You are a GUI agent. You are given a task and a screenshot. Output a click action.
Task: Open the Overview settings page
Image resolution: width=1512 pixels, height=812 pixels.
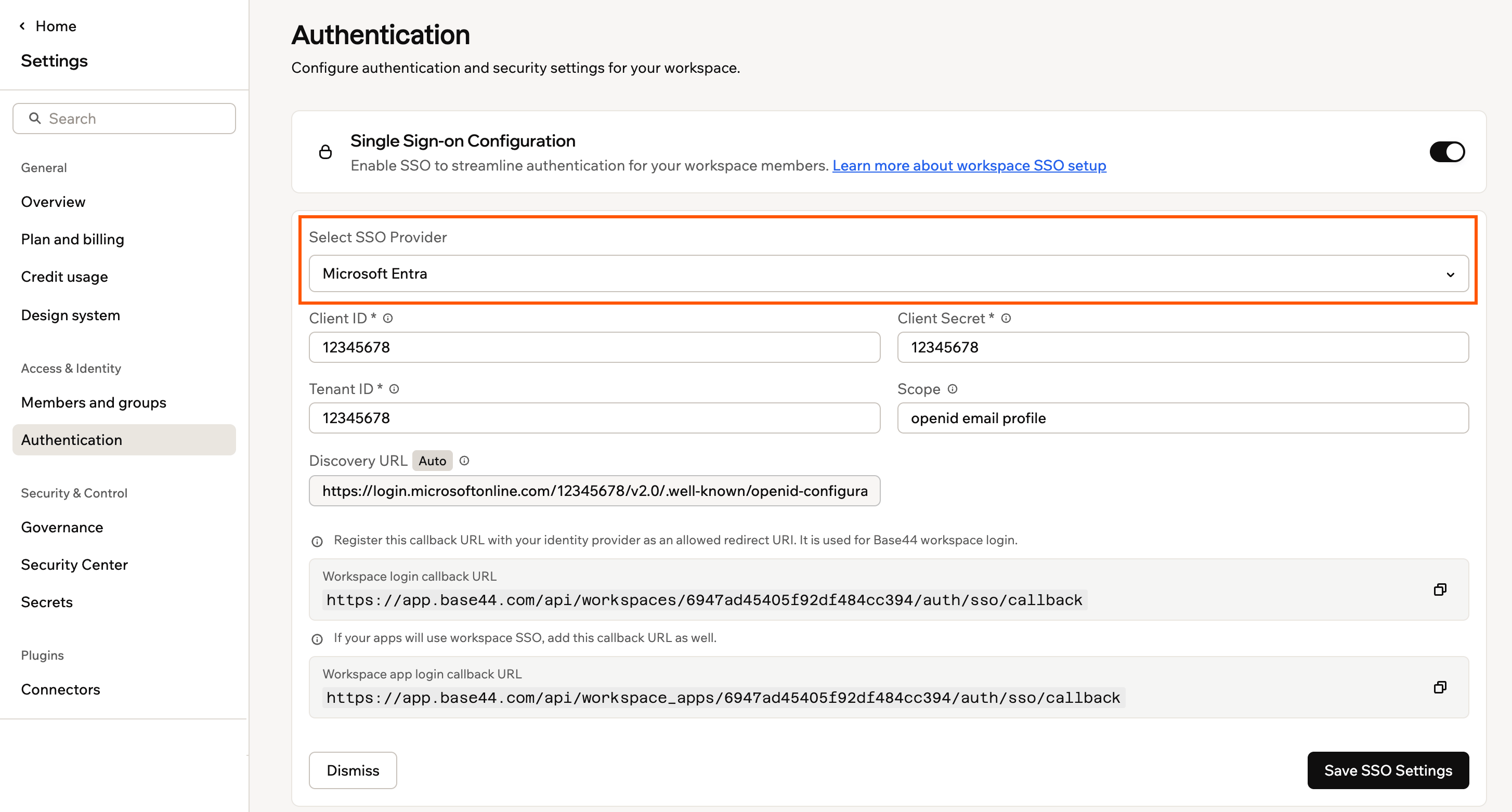[54, 202]
